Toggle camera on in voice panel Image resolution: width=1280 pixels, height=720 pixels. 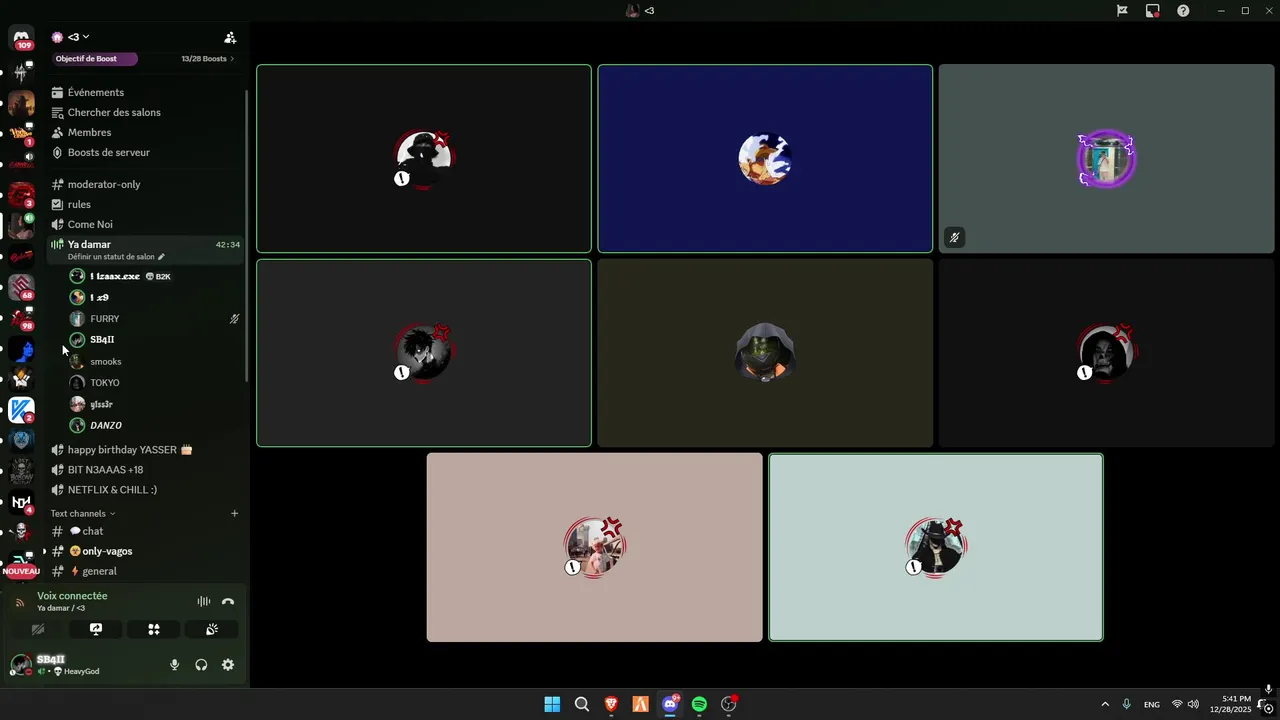(x=38, y=629)
